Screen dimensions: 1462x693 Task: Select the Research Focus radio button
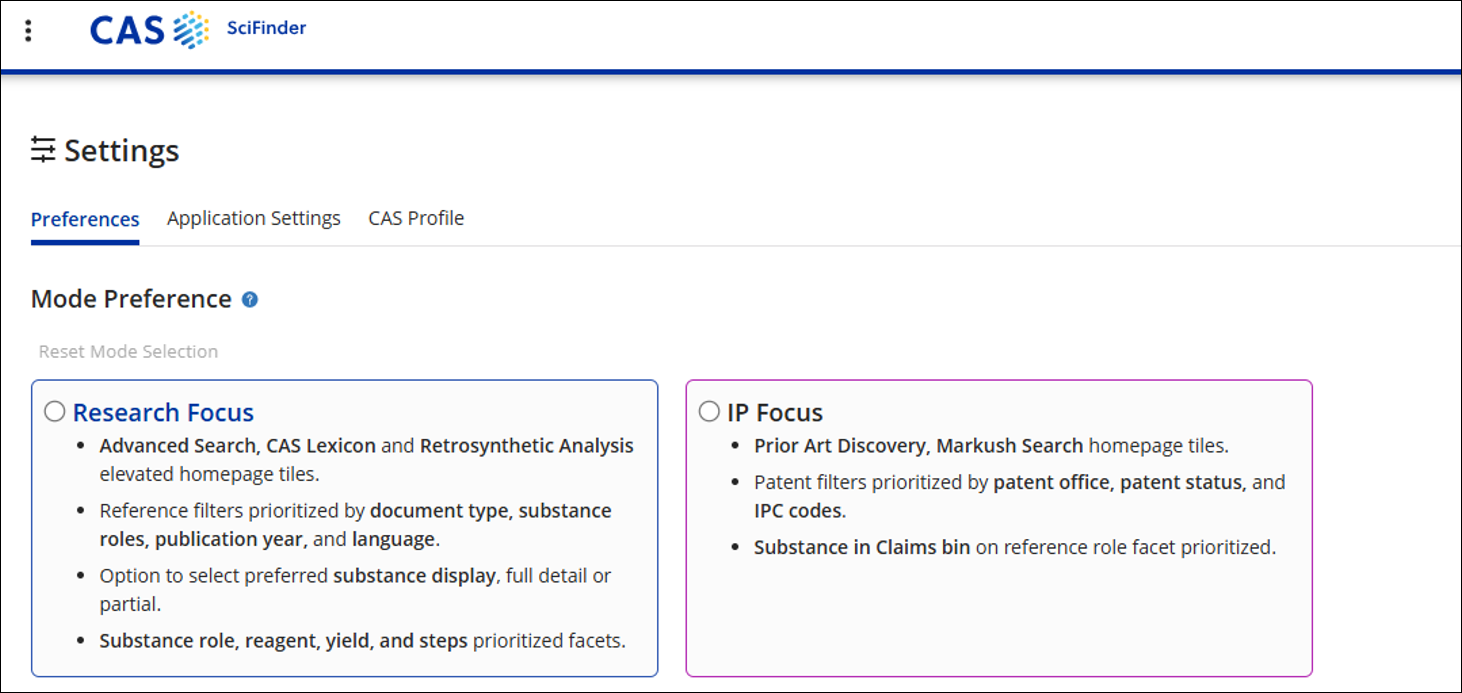(x=55, y=411)
